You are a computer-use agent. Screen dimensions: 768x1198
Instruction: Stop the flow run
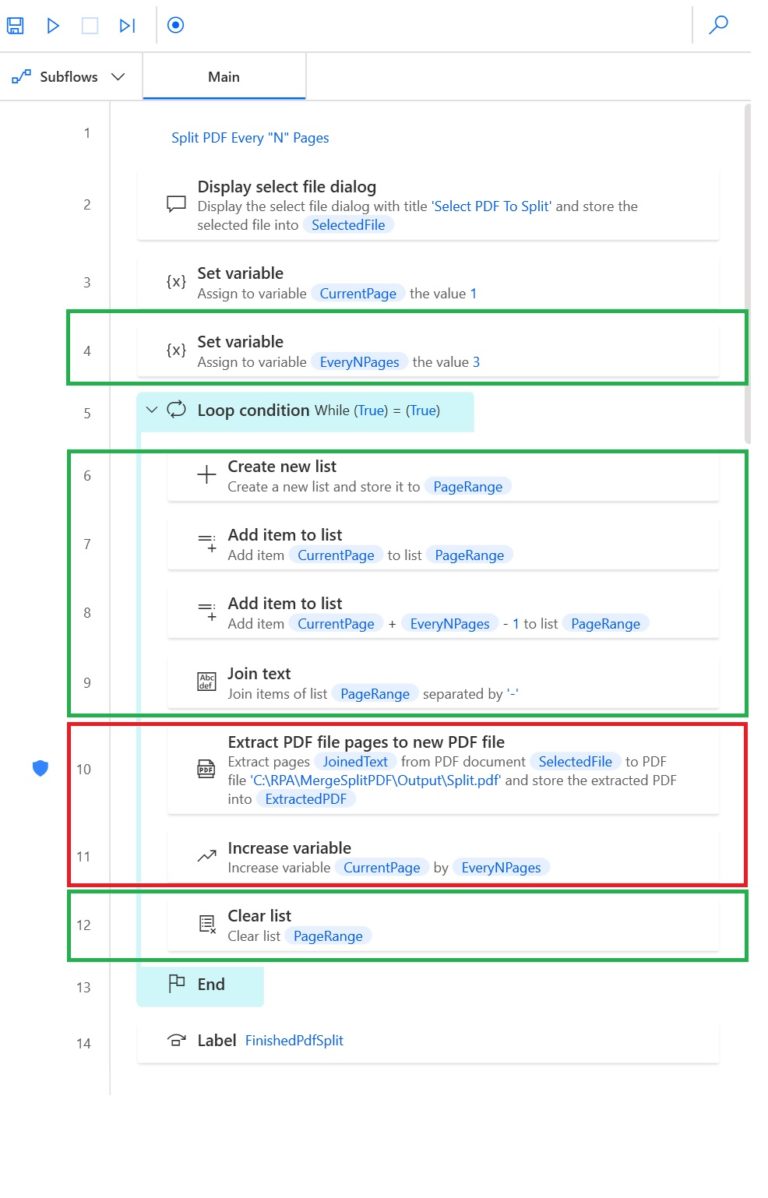pos(89,25)
